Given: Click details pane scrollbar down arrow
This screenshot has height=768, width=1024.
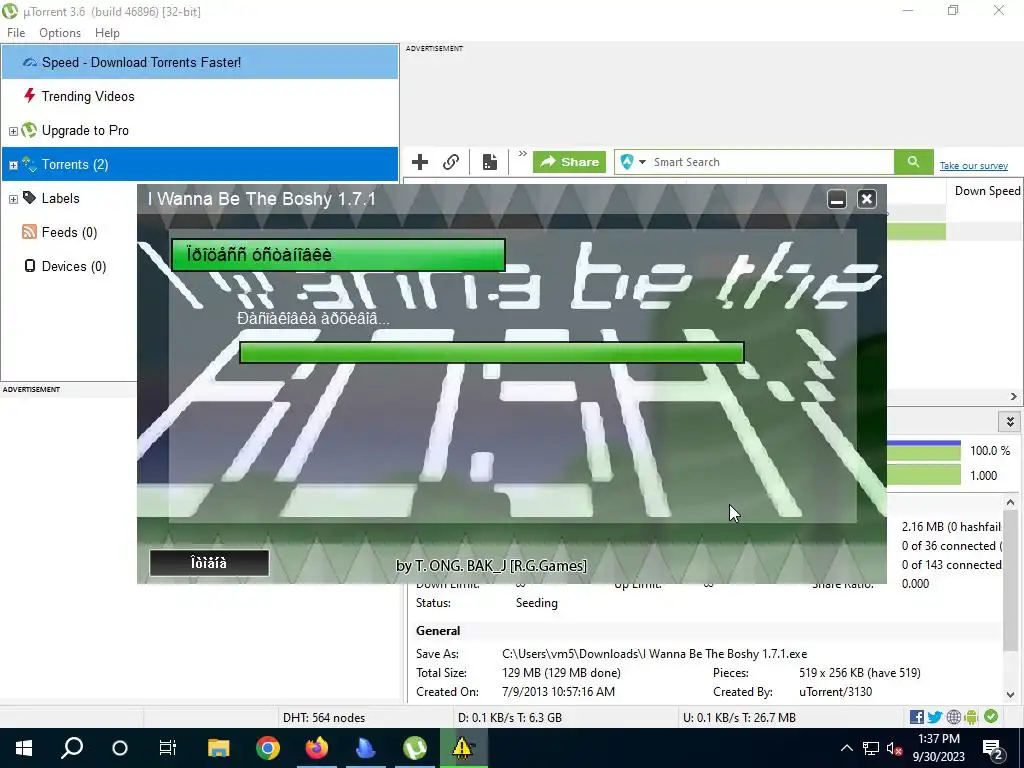Looking at the screenshot, I should (1010, 695).
